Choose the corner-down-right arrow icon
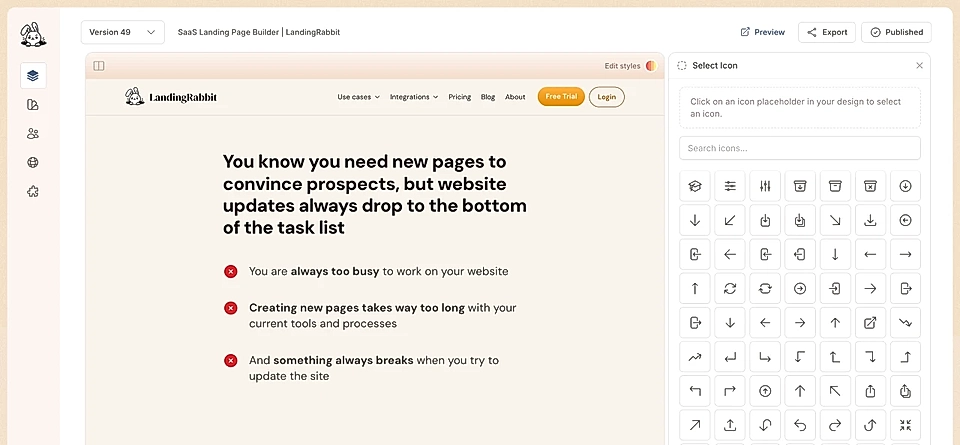Screen dimensions: 960x445 pyautogui.click(x=765, y=357)
